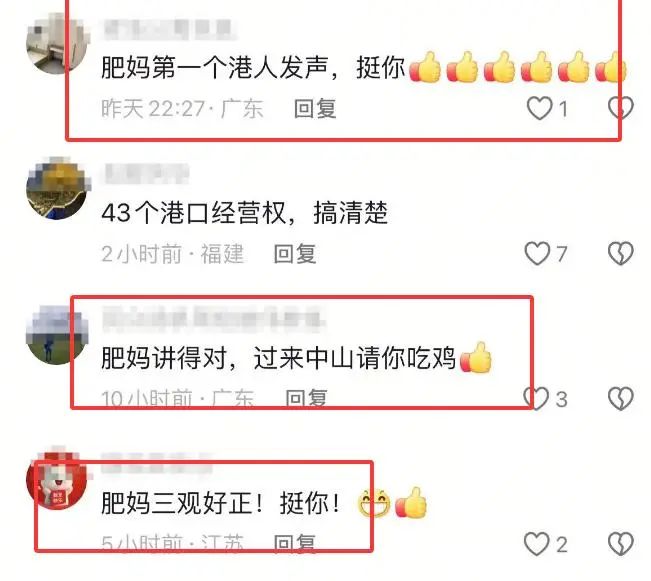Dislike the 肥妈第一个港人发声 comment

[620, 108]
